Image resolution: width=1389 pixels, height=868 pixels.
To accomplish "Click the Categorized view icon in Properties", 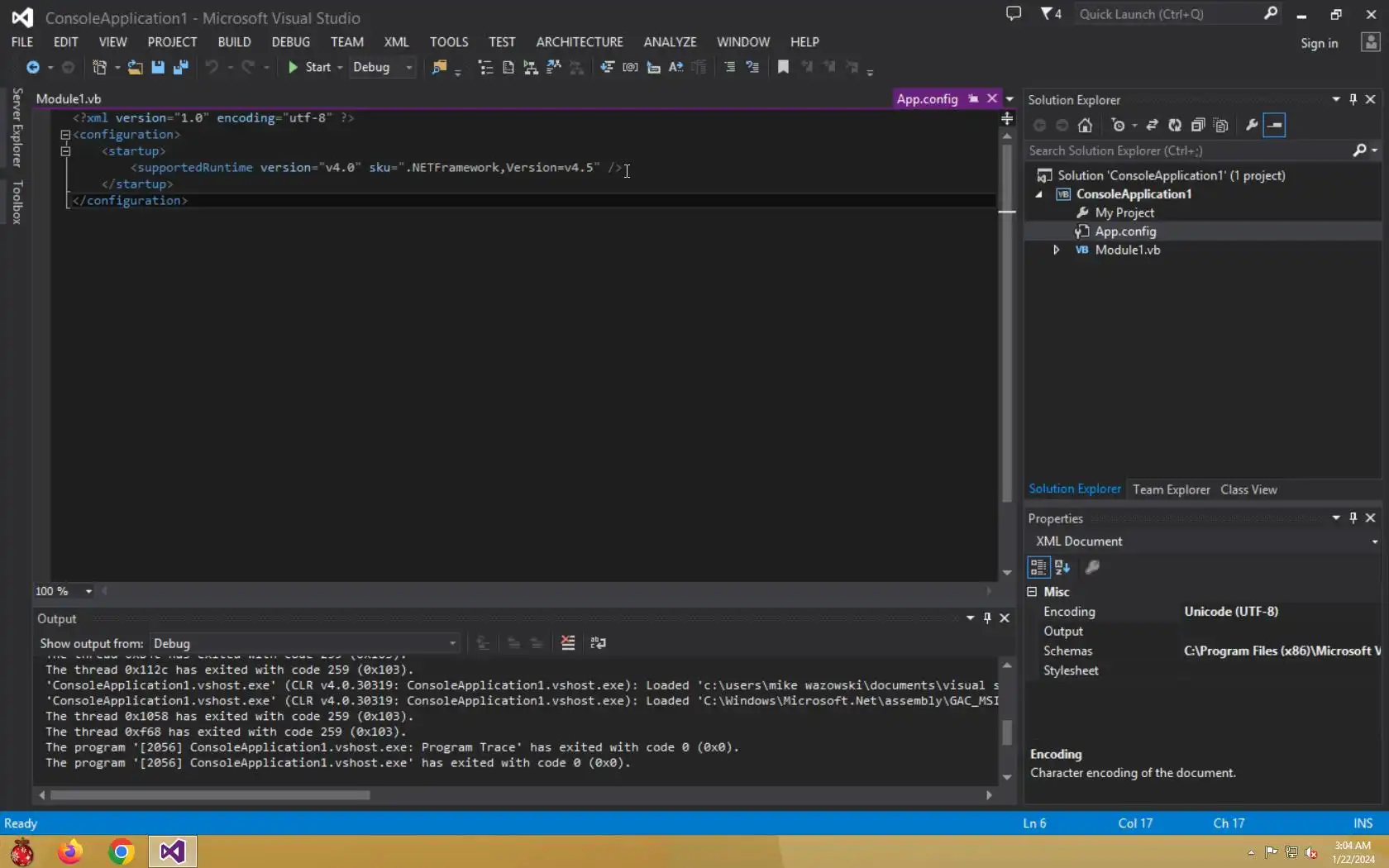I will click(1038, 567).
